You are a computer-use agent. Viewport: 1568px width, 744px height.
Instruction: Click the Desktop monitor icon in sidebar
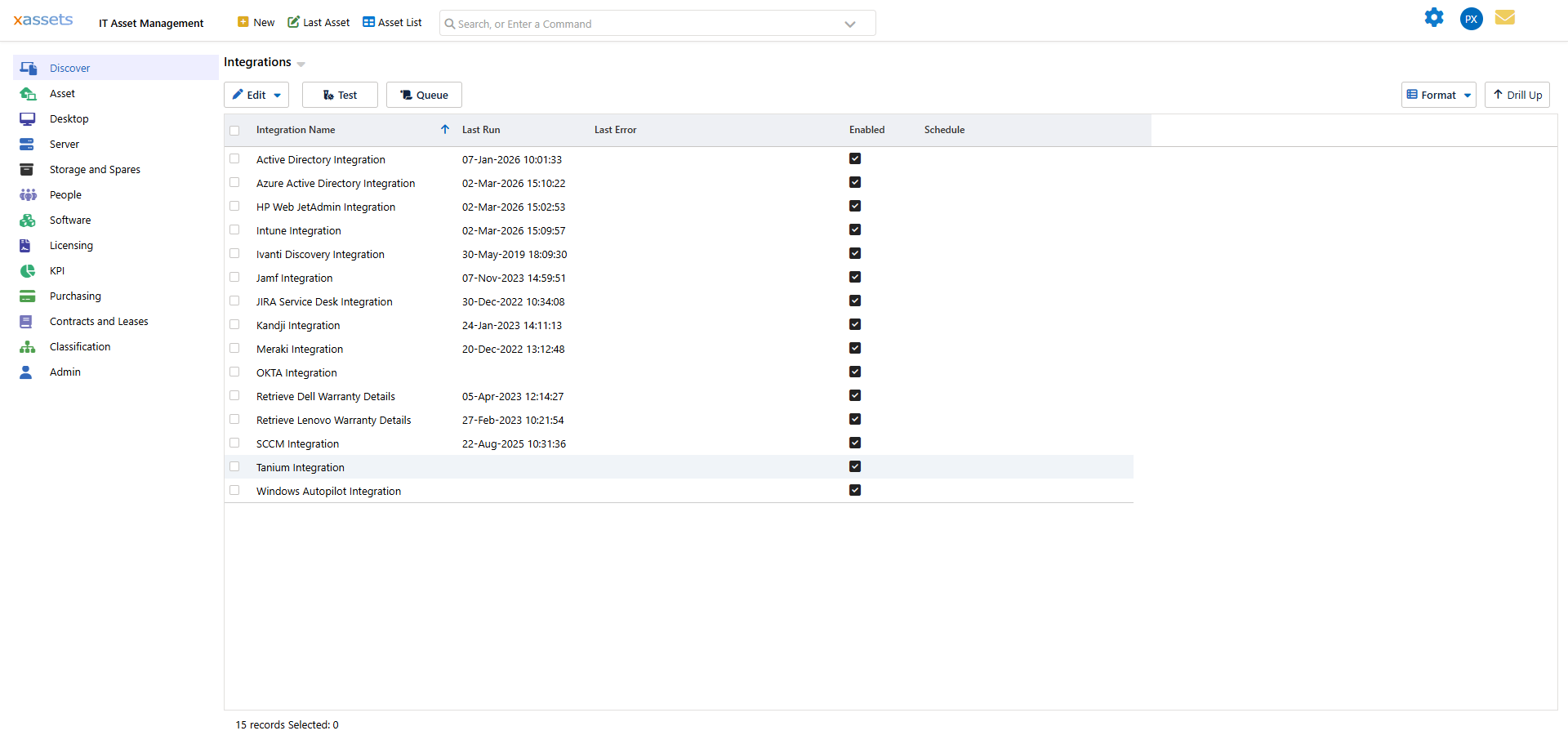tap(28, 118)
